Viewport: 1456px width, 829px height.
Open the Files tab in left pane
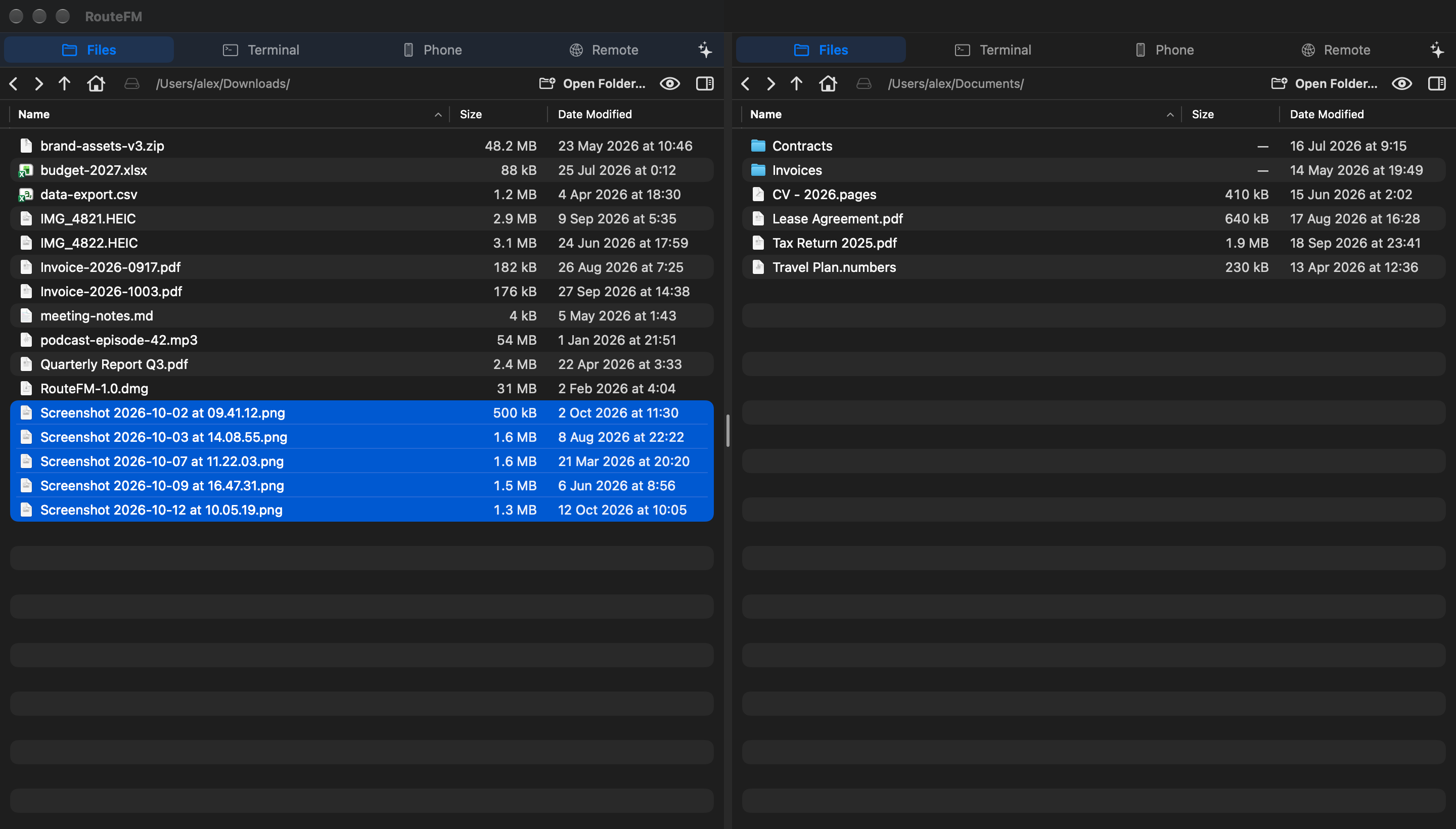click(89, 50)
